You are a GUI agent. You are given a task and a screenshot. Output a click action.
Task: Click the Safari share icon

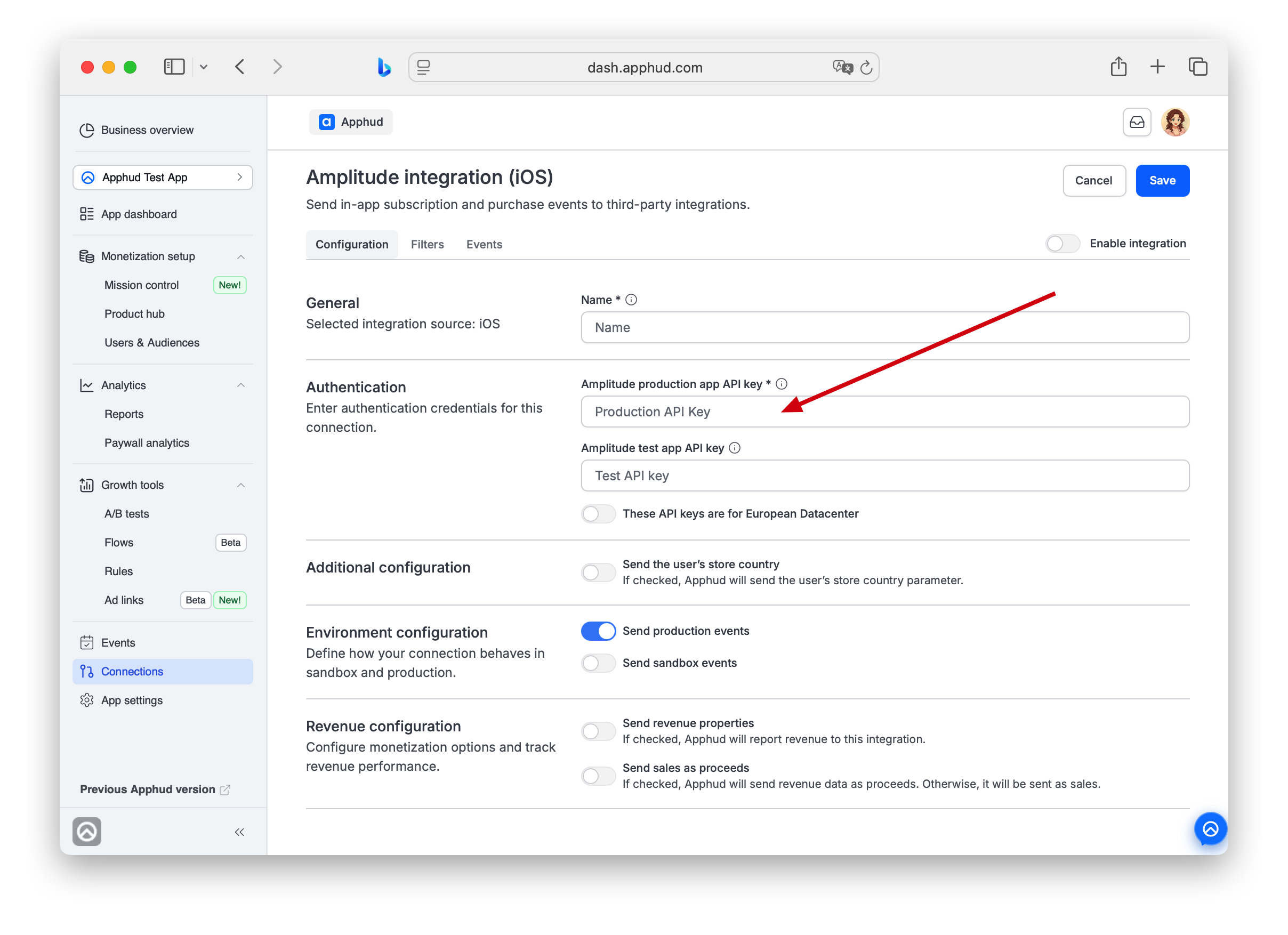coord(1118,67)
